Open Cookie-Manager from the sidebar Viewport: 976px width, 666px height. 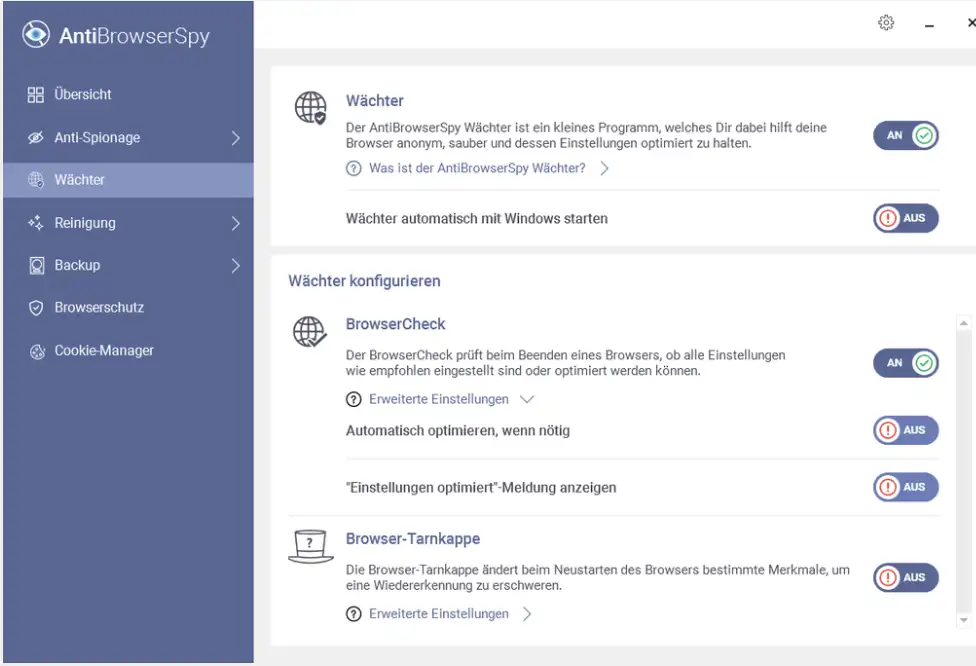click(103, 351)
